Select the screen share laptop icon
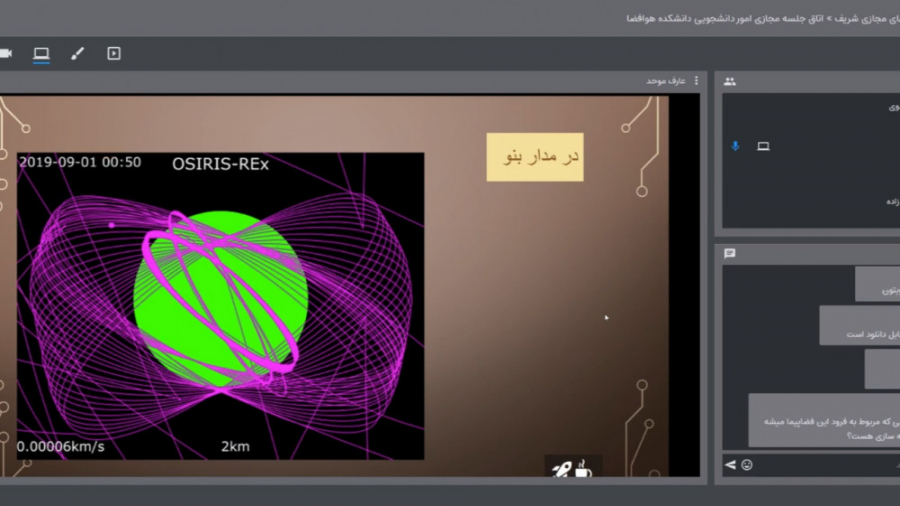The image size is (900, 506). click(41, 53)
